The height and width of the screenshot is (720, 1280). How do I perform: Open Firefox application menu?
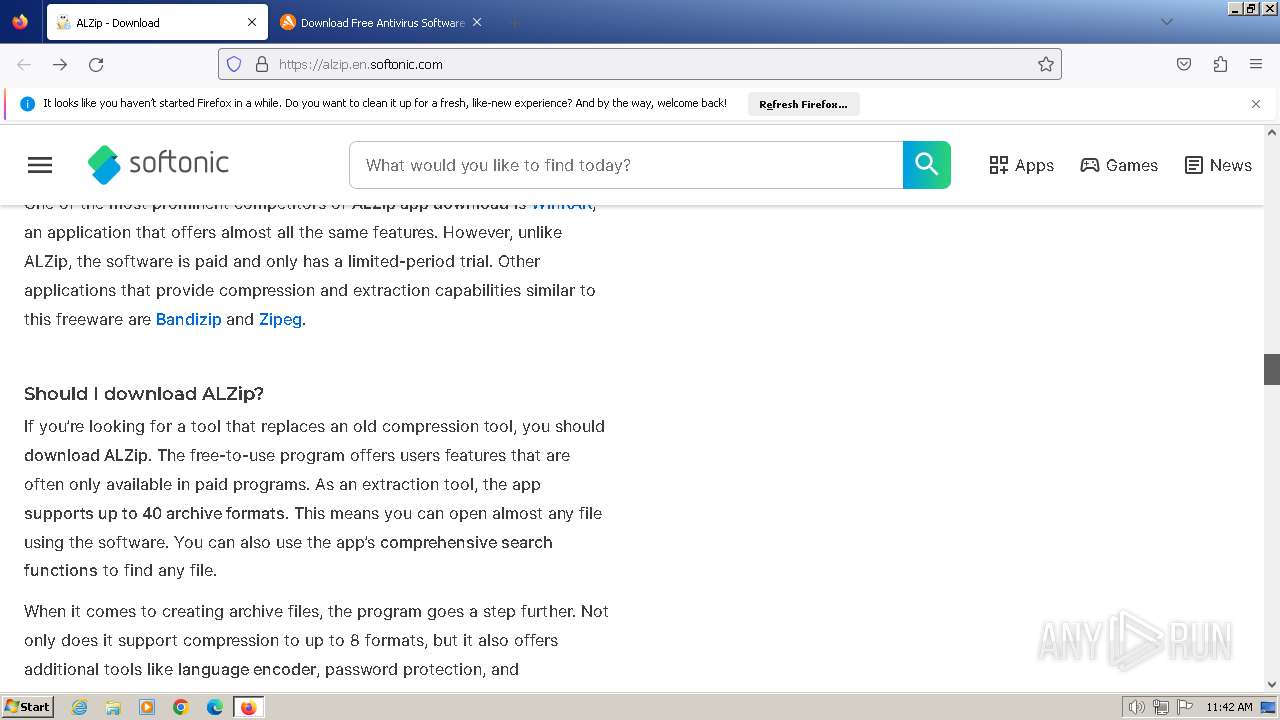pos(1256,64)
